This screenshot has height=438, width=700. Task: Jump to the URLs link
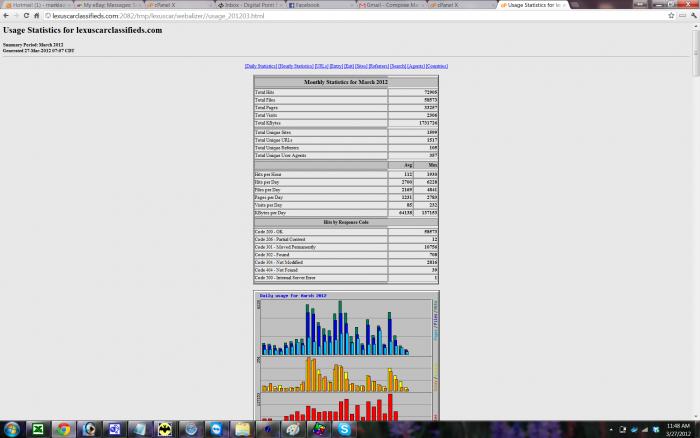[321, 66]
